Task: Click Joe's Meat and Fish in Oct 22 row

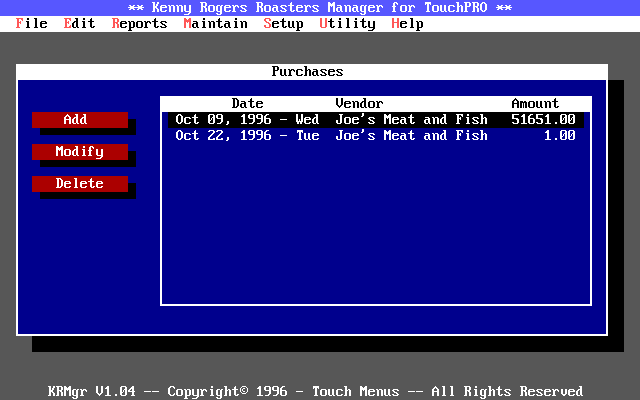Action: point(411,136)
